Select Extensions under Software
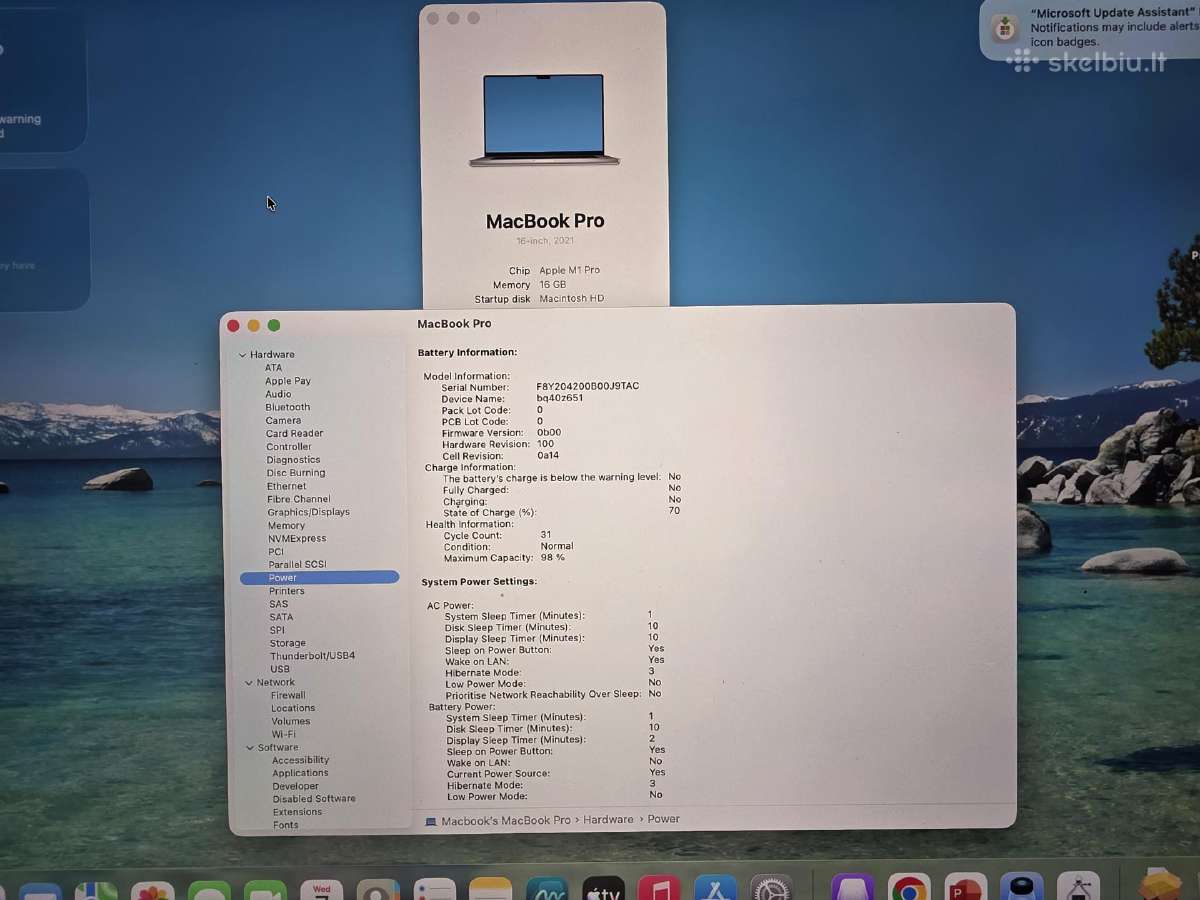1200x900 pixels. (298, 812)
